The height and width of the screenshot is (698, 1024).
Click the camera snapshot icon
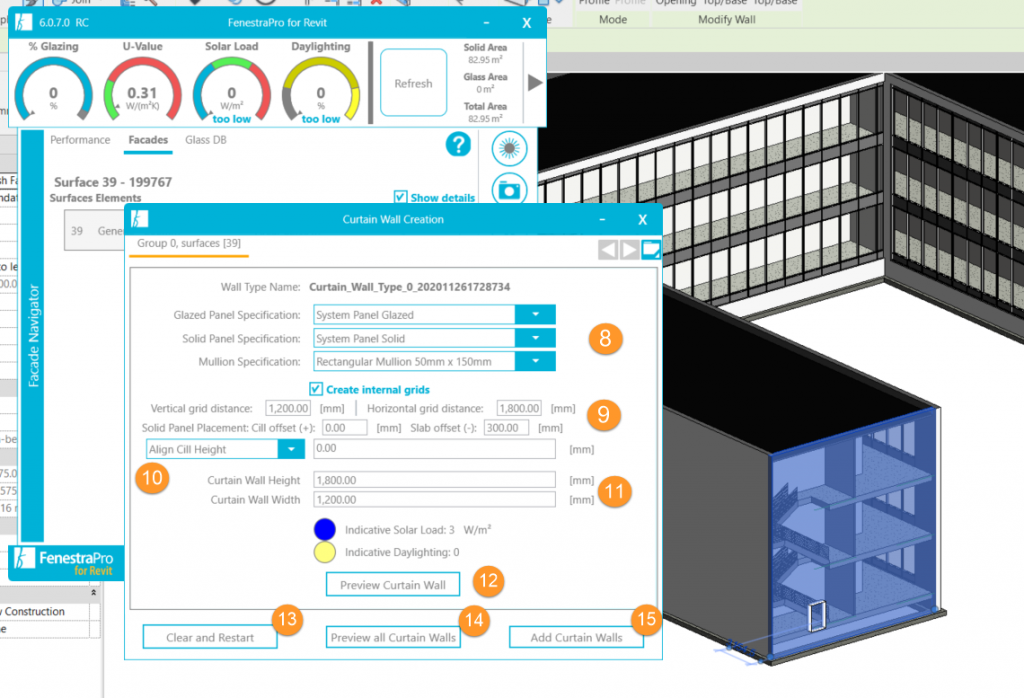[x=509, y=190]
